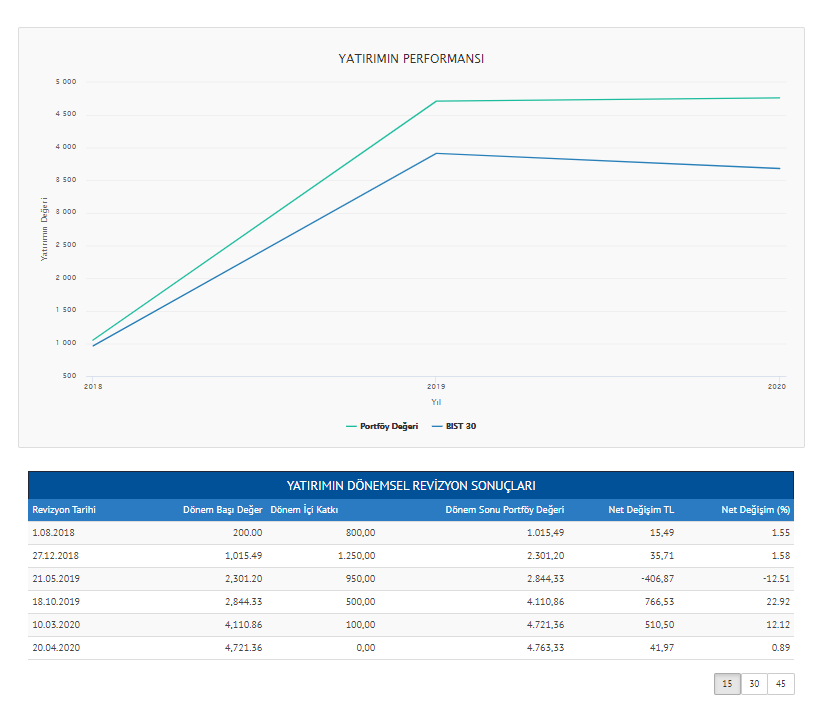
Task: Click the Net Değişim TL column header
Action: (641, 510)
